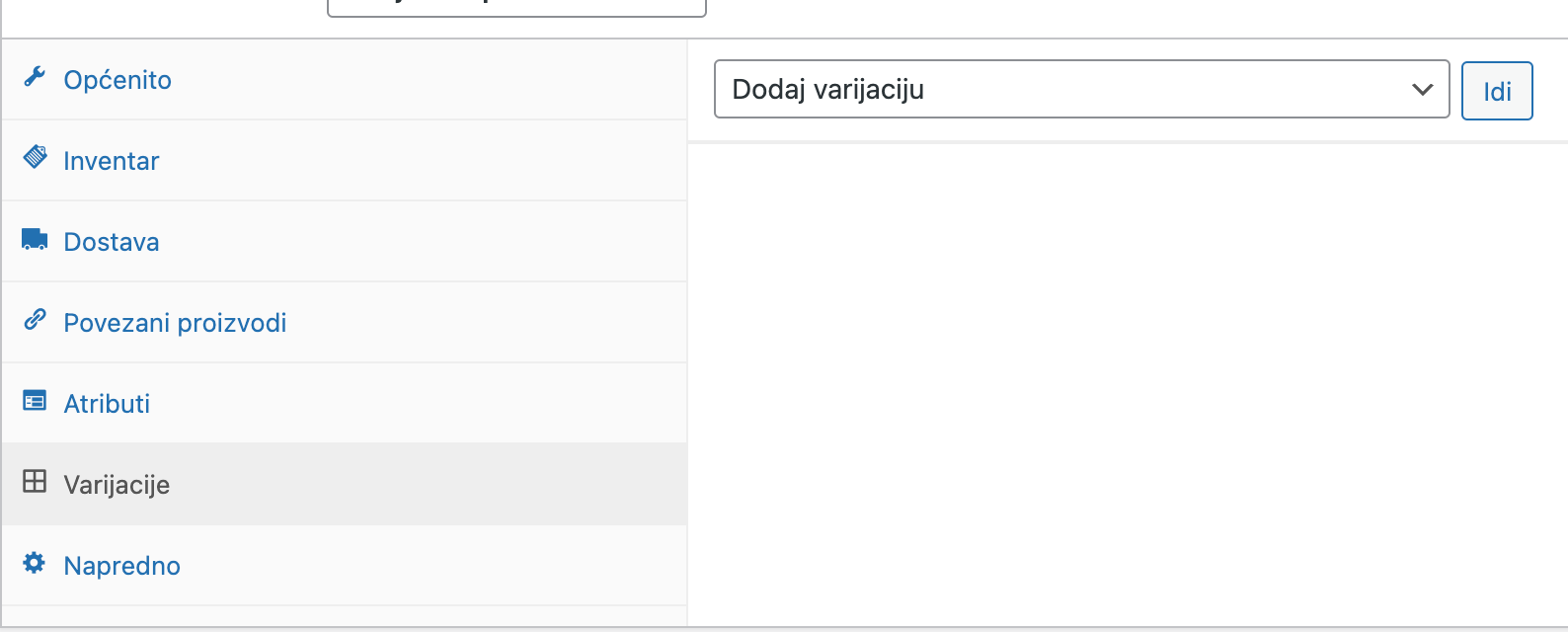Screen dimensions: 1568x632
Task: Open the Inventar tab
Action: click(x=111, y=160)
